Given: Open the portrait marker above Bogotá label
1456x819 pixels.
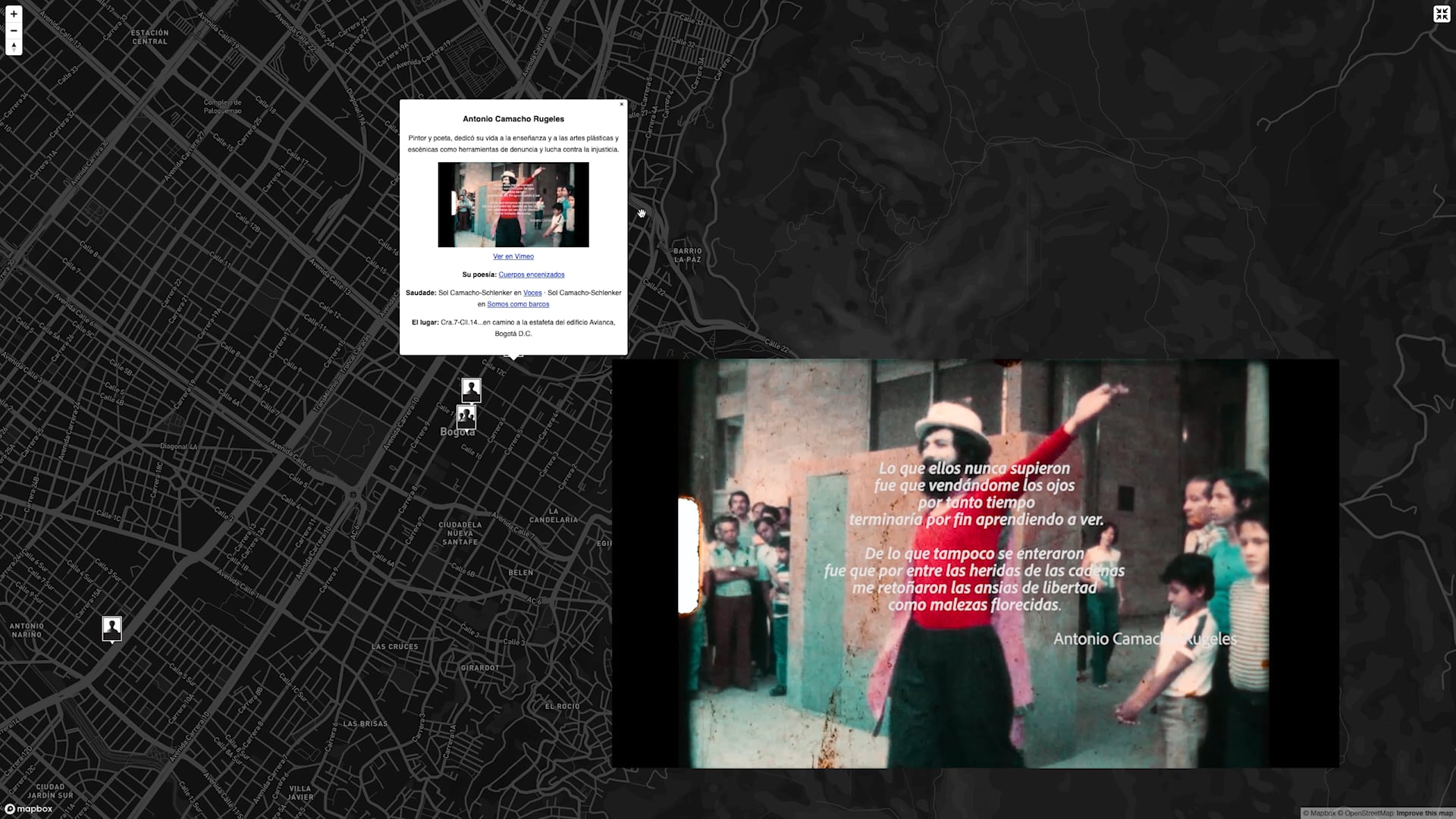Looking at the screenshot, I should (471, 388).
